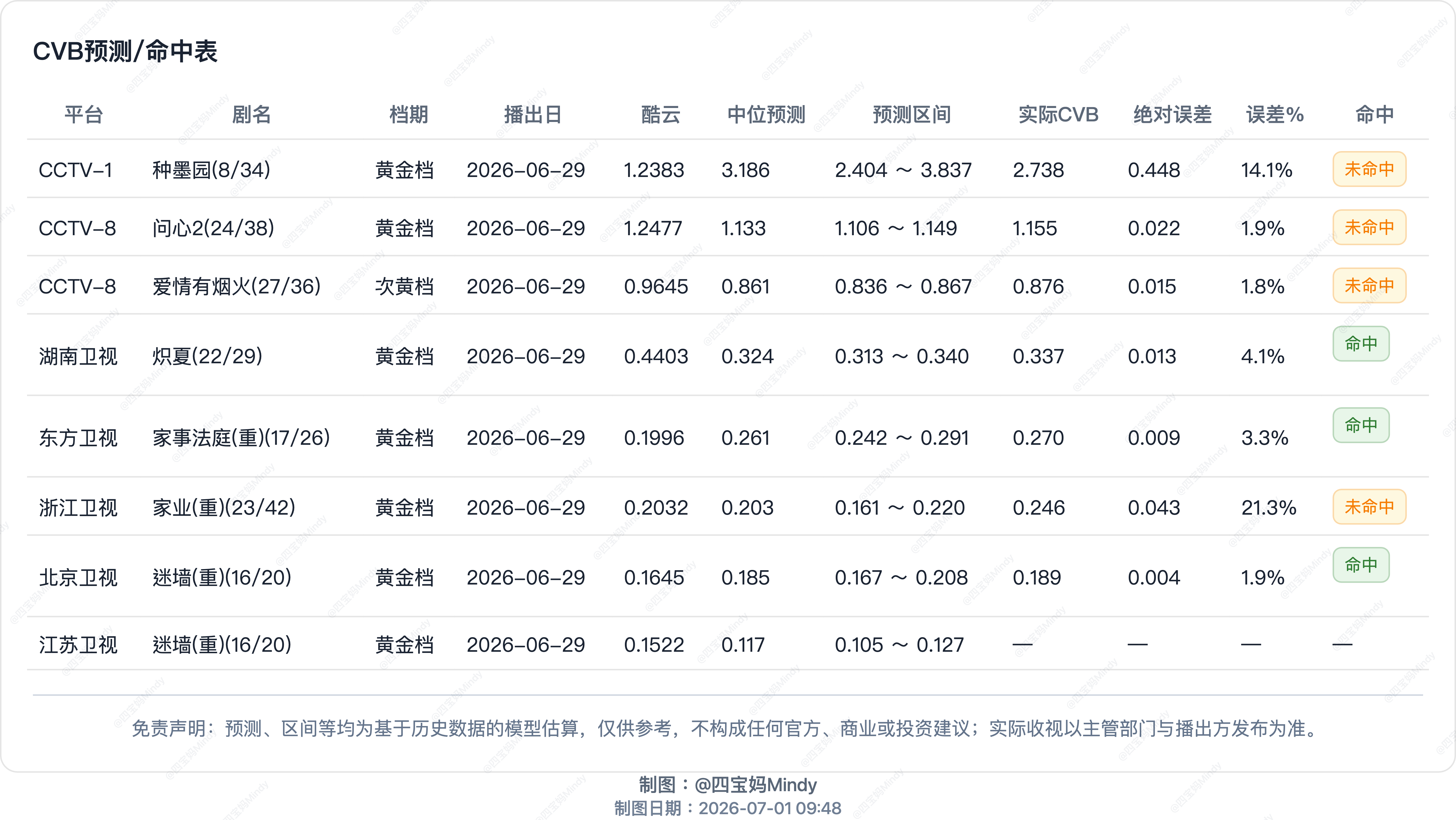Click the 未命中 badge in 种墨园 row
This screenshot has width=1456, height=820.
1370,169
